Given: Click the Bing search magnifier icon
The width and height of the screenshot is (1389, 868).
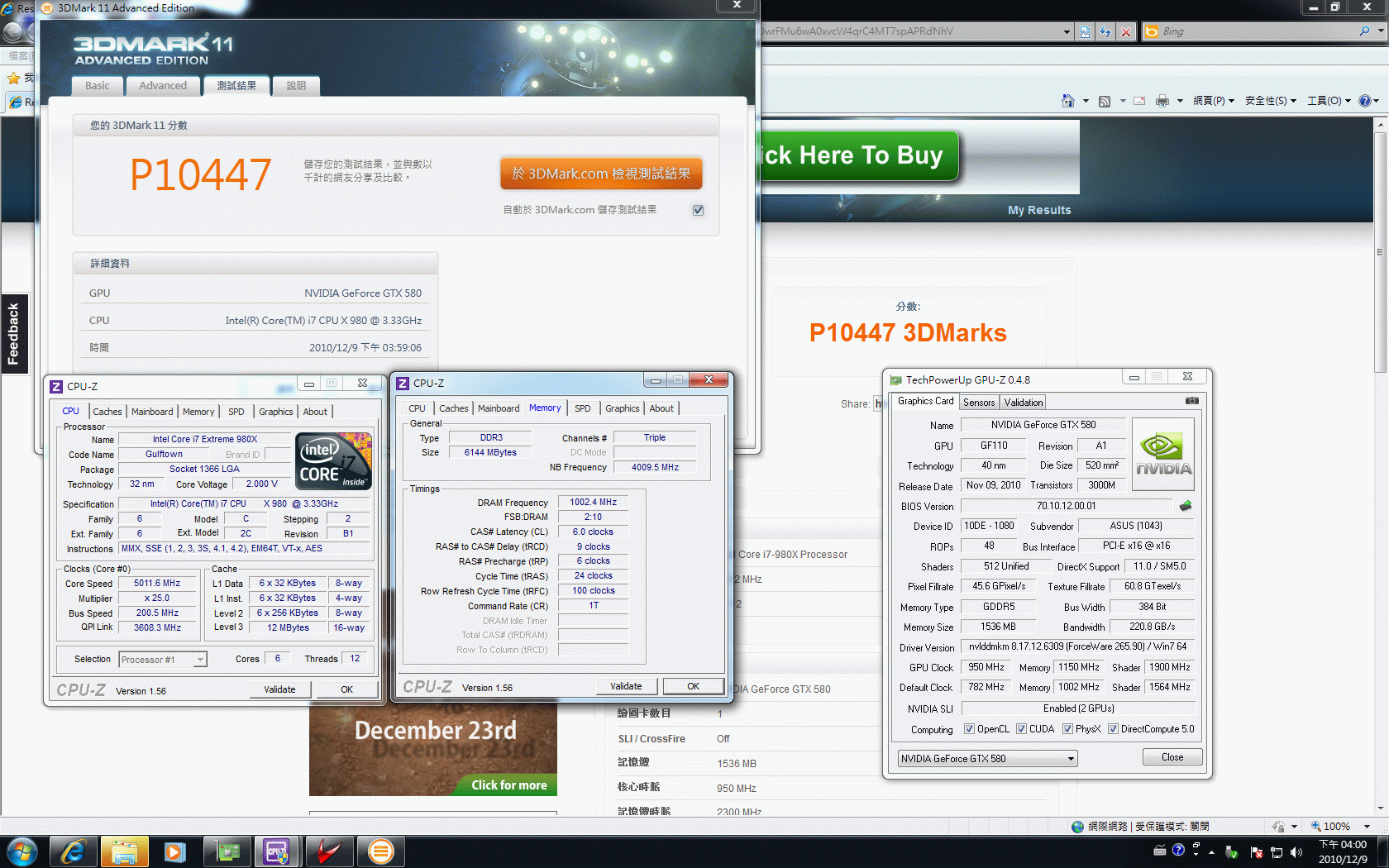Looking at the screenshot, I should point(1364,31).
